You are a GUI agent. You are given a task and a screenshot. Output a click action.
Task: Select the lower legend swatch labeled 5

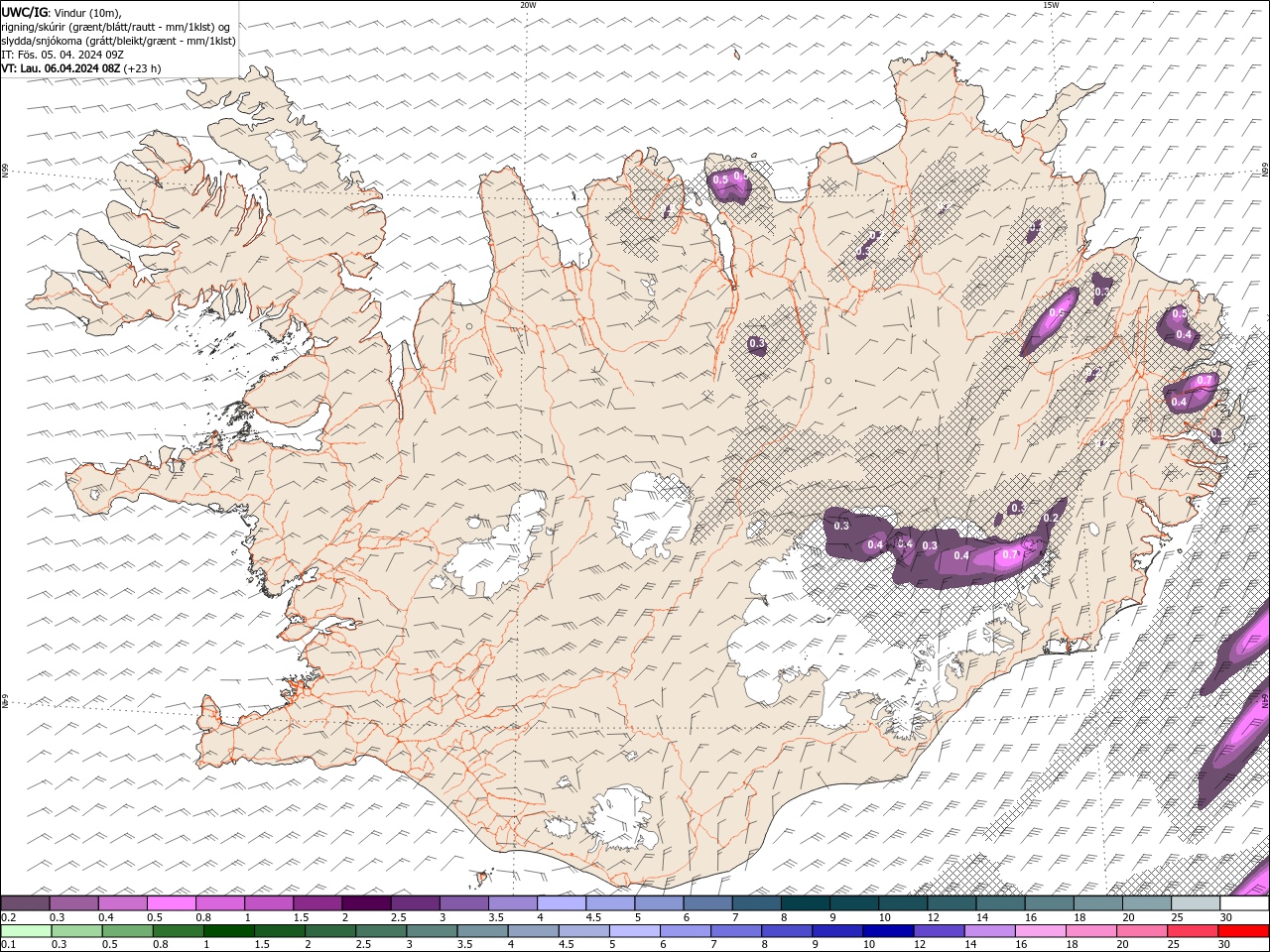click(633, 931)
